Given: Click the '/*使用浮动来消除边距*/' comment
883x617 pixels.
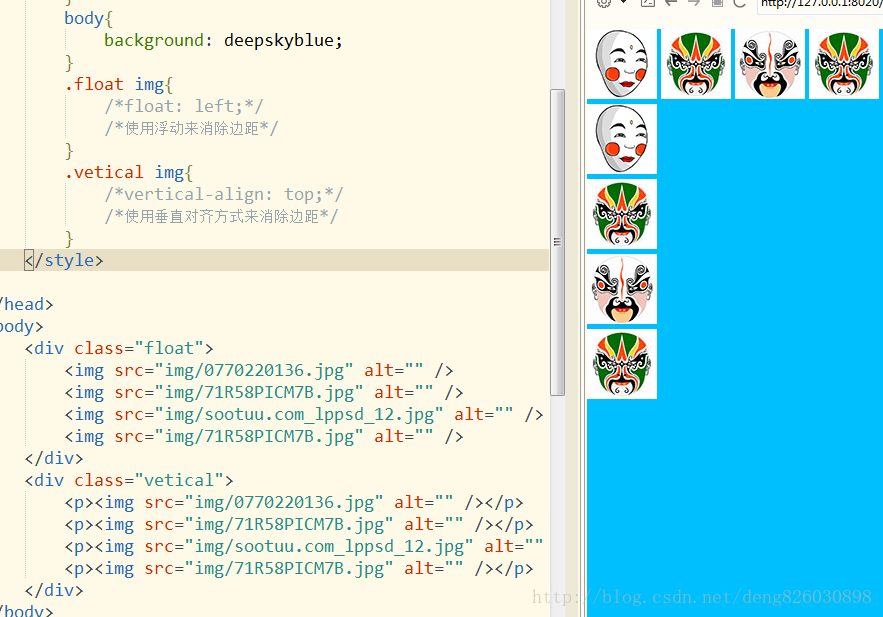Looking at the screenshot, I should click(x=191, y=128).
